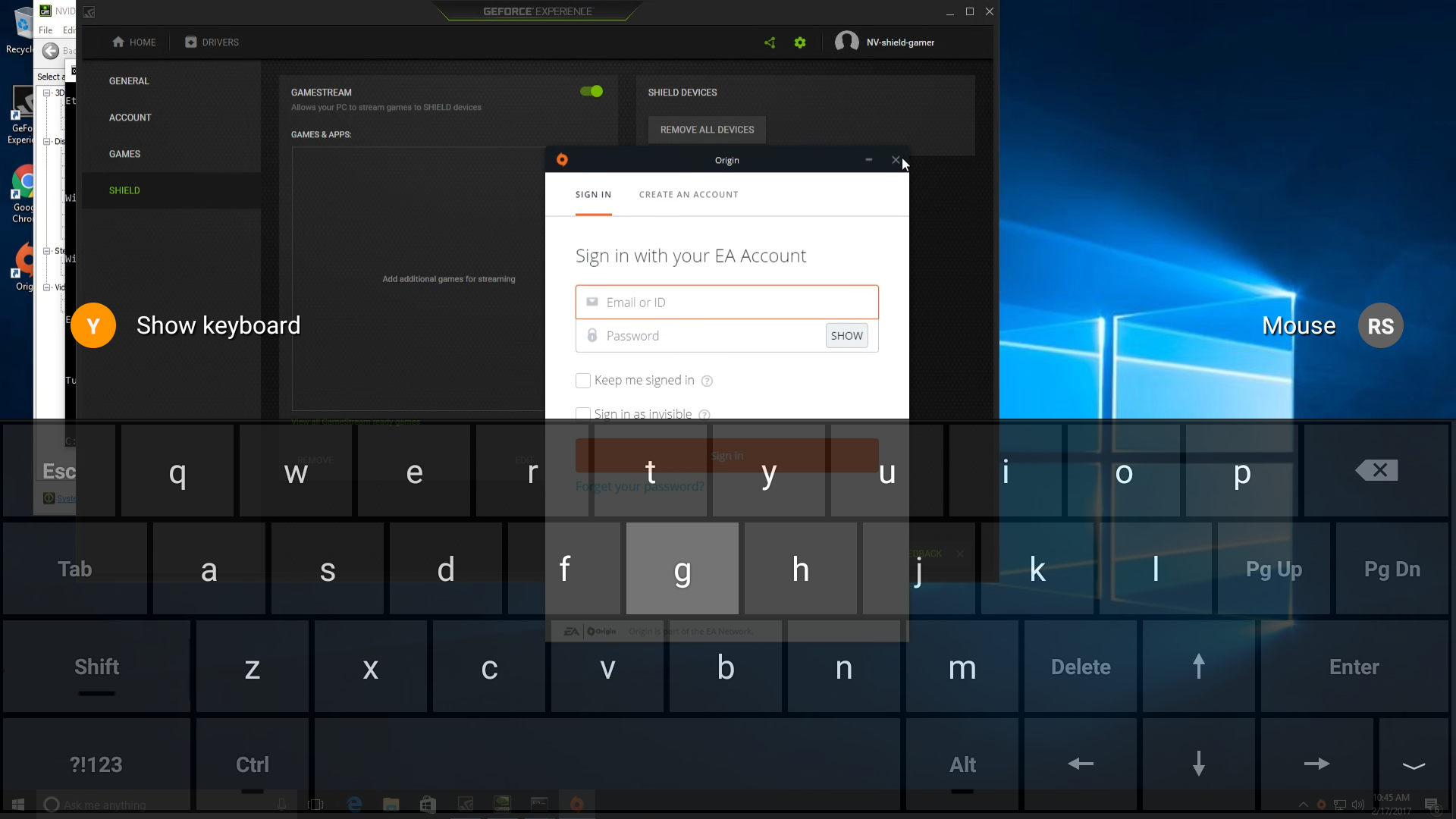The height and width of the screenshot is (819, 1456).
Task: Switch to Create an Account tab
Action: point(688,194)
